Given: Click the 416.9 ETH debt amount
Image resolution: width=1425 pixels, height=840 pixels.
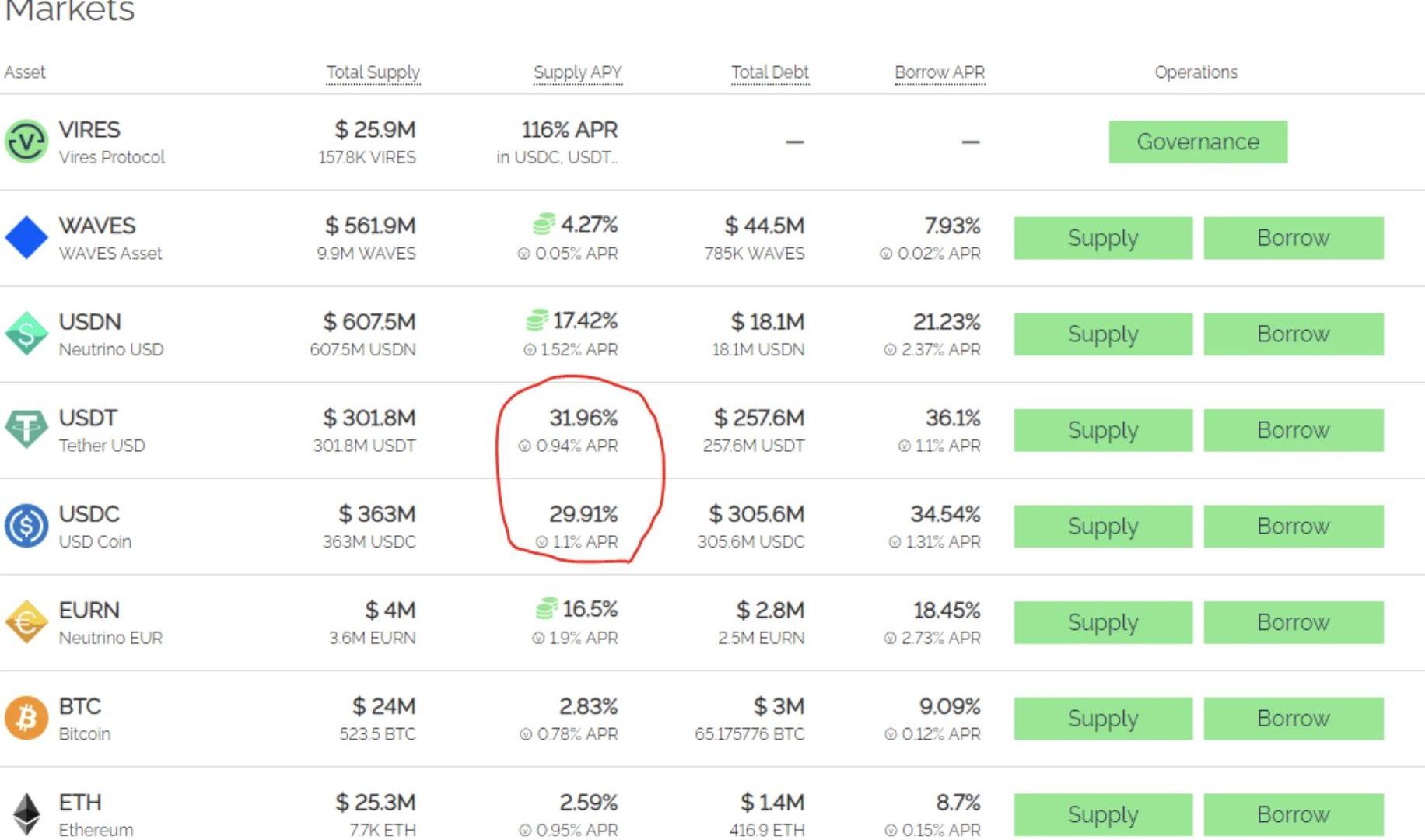Looking at the screenshot, I should (767, 831).
